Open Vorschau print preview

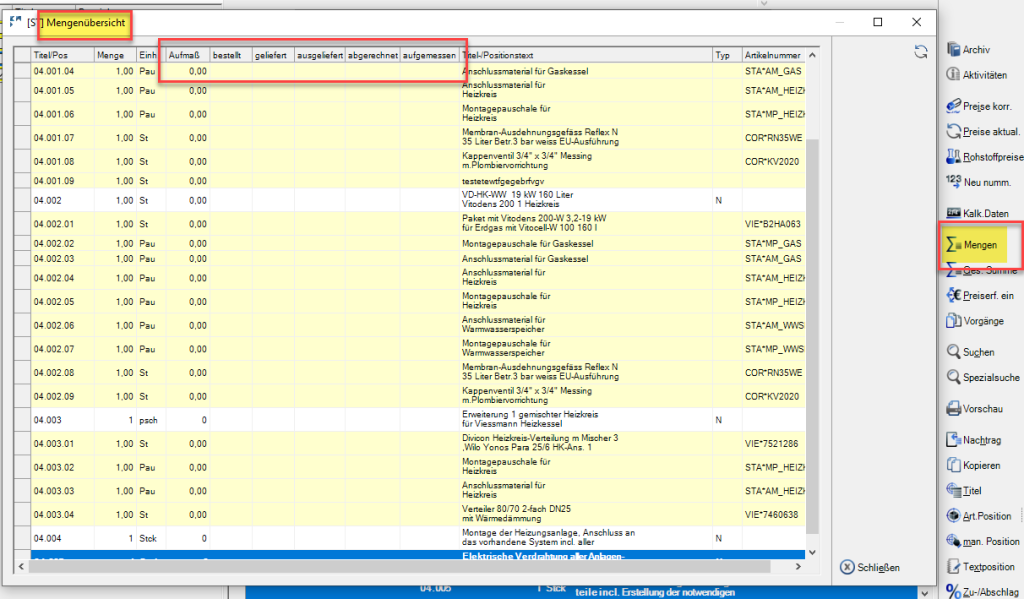(x=954, y=409)
